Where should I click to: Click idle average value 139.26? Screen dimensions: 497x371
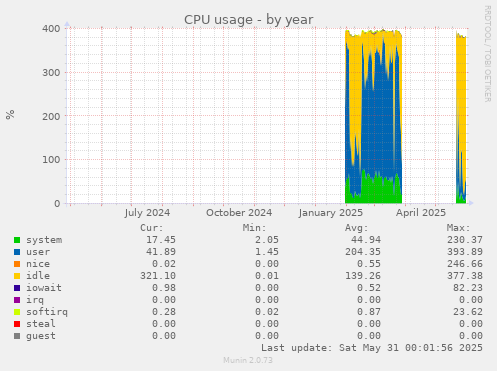coord(363,276)
